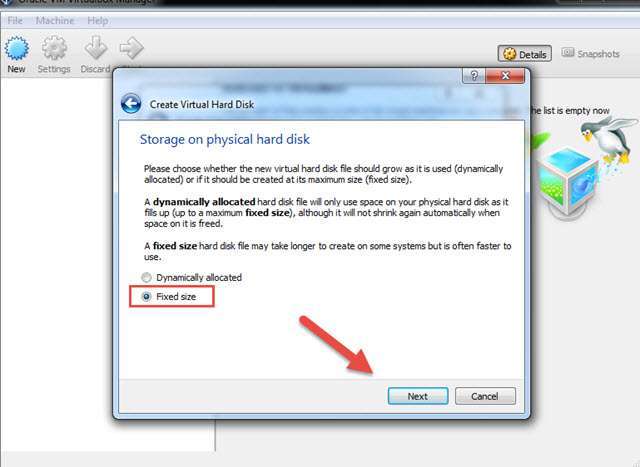Screen dimensions: 640x467
Task: Open the Machine menu
Action: [55, 20]
